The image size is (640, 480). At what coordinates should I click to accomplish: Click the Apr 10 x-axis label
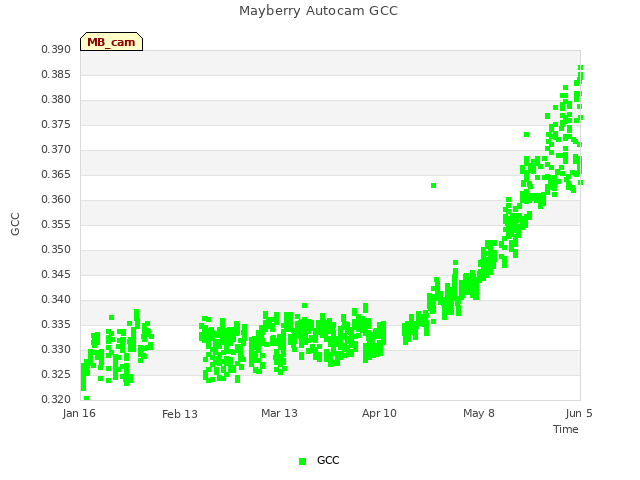coord(379,413)
